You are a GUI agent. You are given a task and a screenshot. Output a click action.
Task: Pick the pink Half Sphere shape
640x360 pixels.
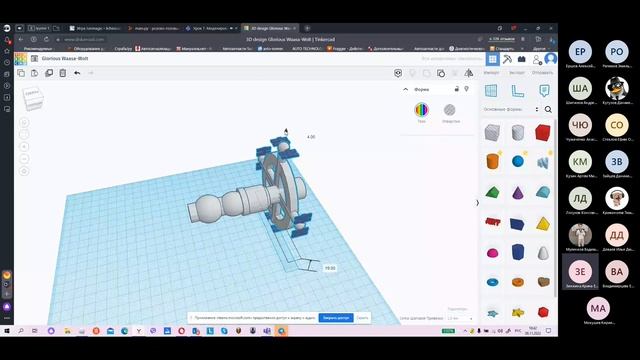(x=492, y=253)
